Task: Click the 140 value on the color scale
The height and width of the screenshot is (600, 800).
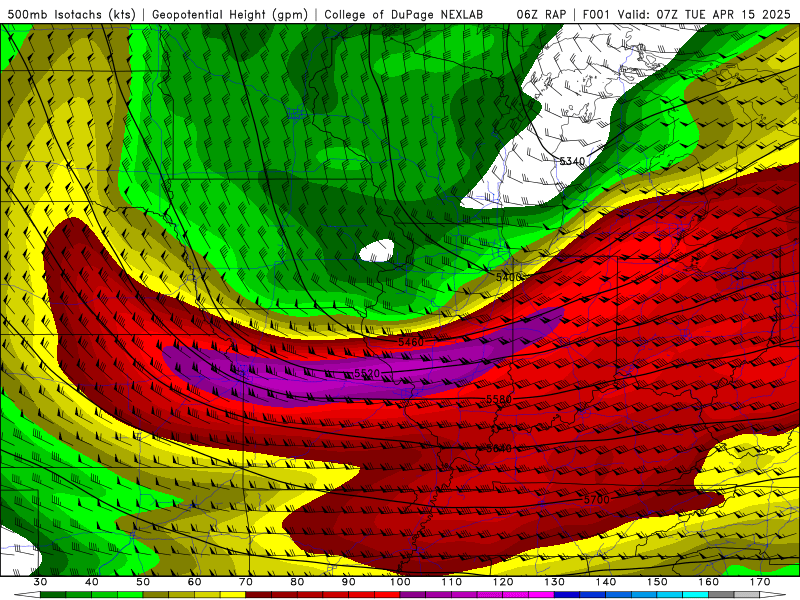Action: coord(606,582)
